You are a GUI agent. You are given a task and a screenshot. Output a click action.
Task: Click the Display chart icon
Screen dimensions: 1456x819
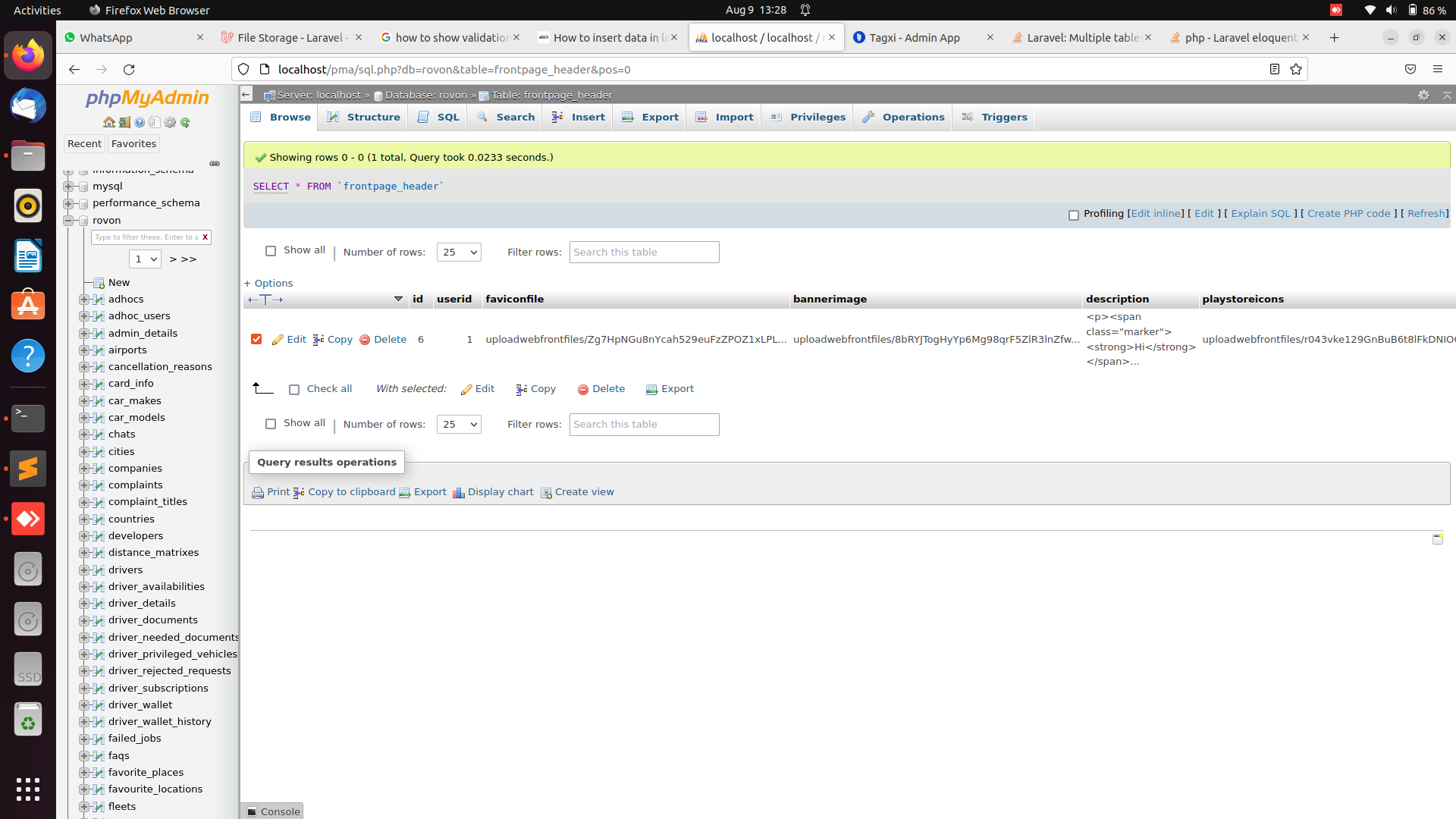(x=458, y=492)
